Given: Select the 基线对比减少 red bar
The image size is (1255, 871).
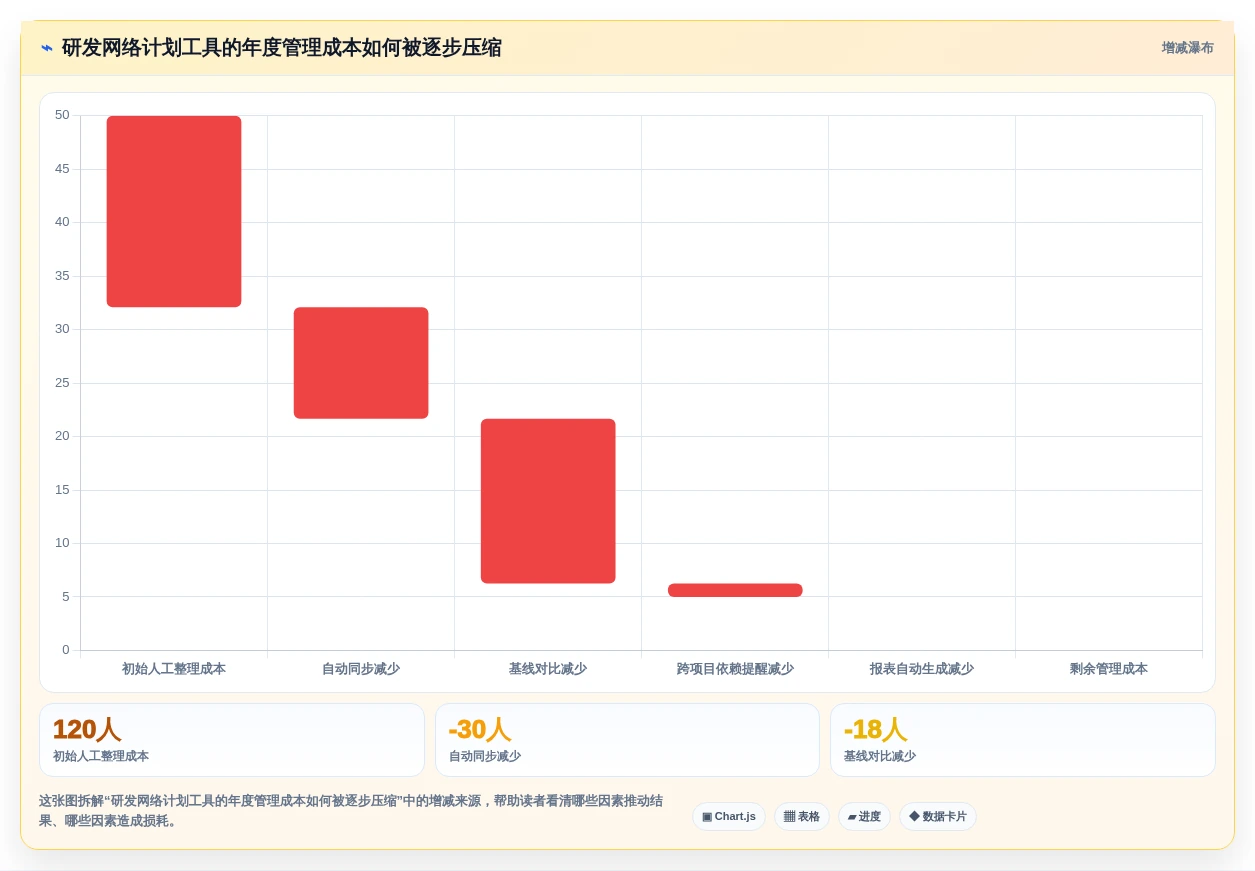Looking at the screenshot, I should click(x=548, y=501).
